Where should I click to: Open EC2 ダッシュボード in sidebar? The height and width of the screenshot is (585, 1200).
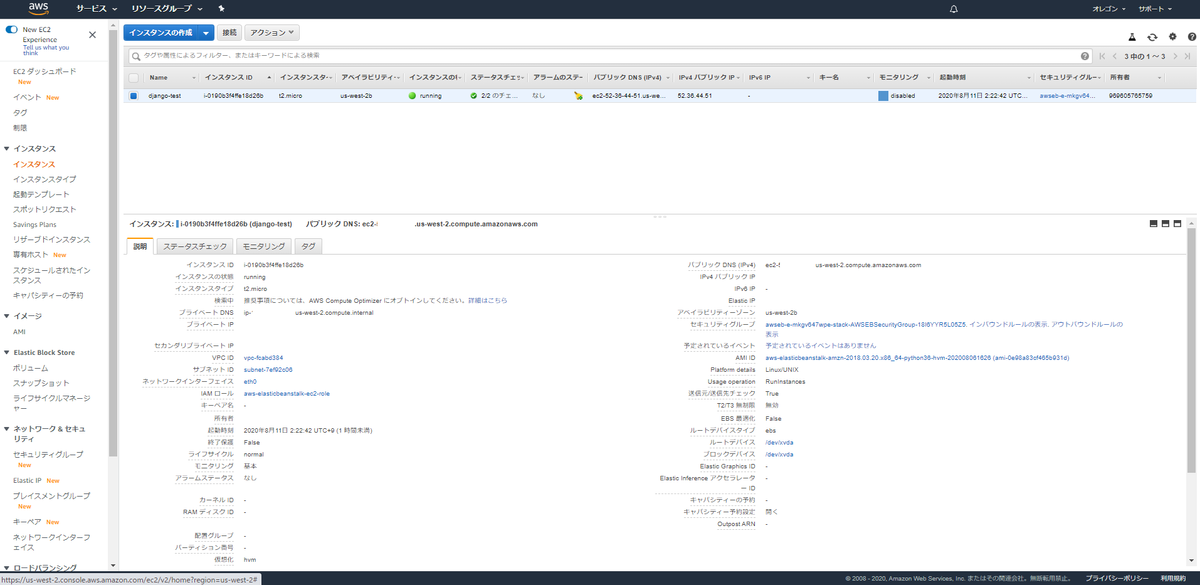click(45, 72)
